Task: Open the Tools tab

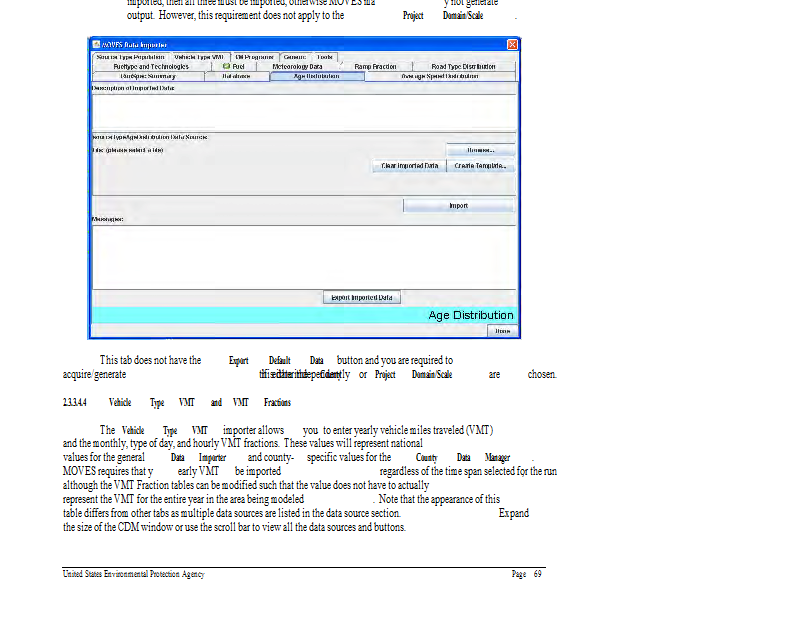Action: click(x=326, y=57)
